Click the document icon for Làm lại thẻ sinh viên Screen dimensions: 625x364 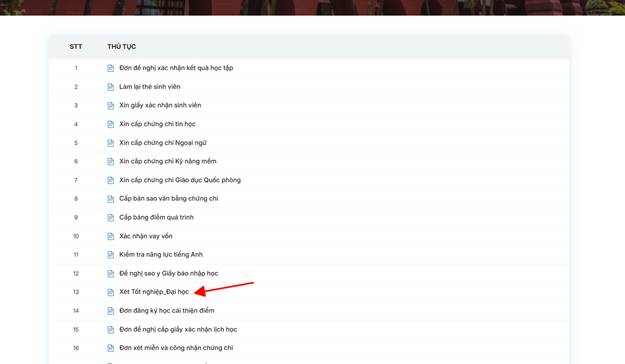110,87
